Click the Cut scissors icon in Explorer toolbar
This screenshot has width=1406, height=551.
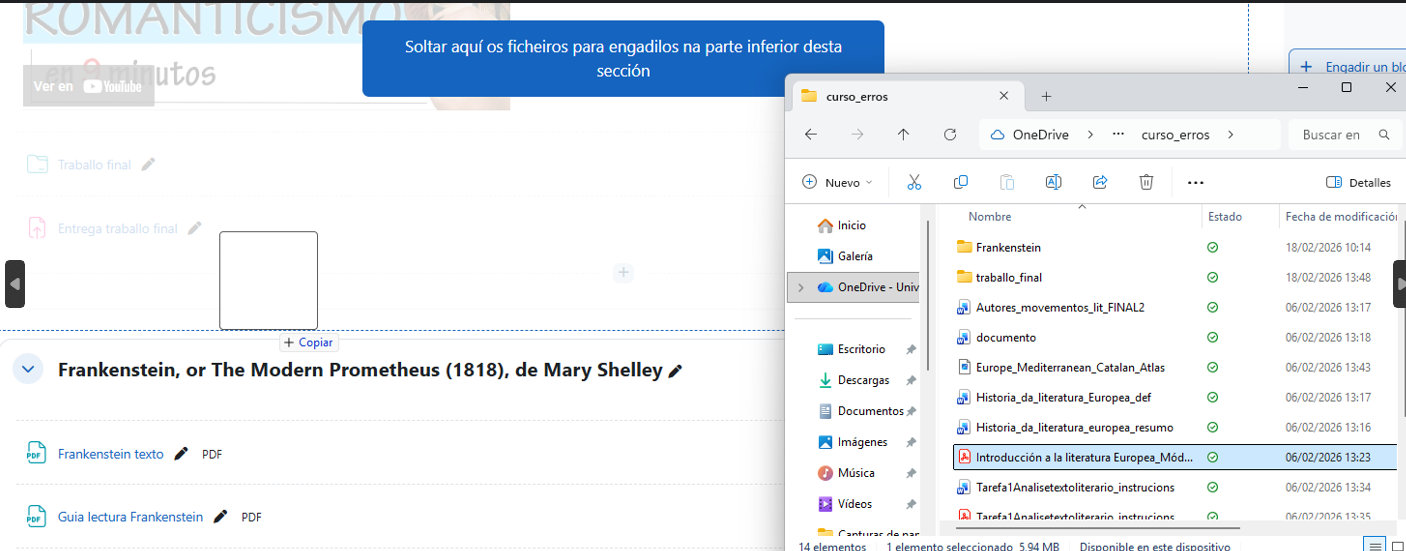tap(914, 182)
